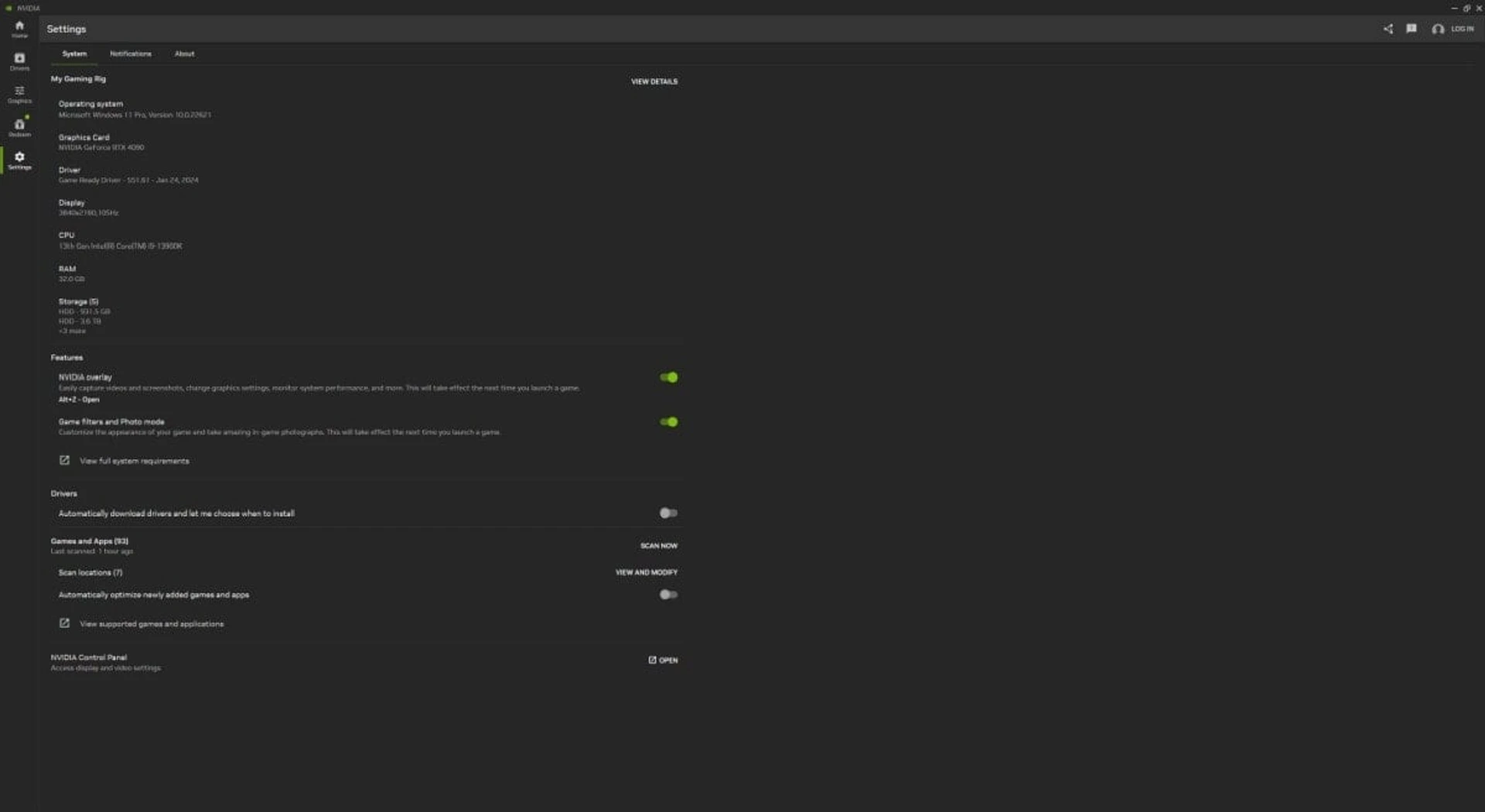Go to the Drivers section in the sidebar

click(x=19, y=62)
